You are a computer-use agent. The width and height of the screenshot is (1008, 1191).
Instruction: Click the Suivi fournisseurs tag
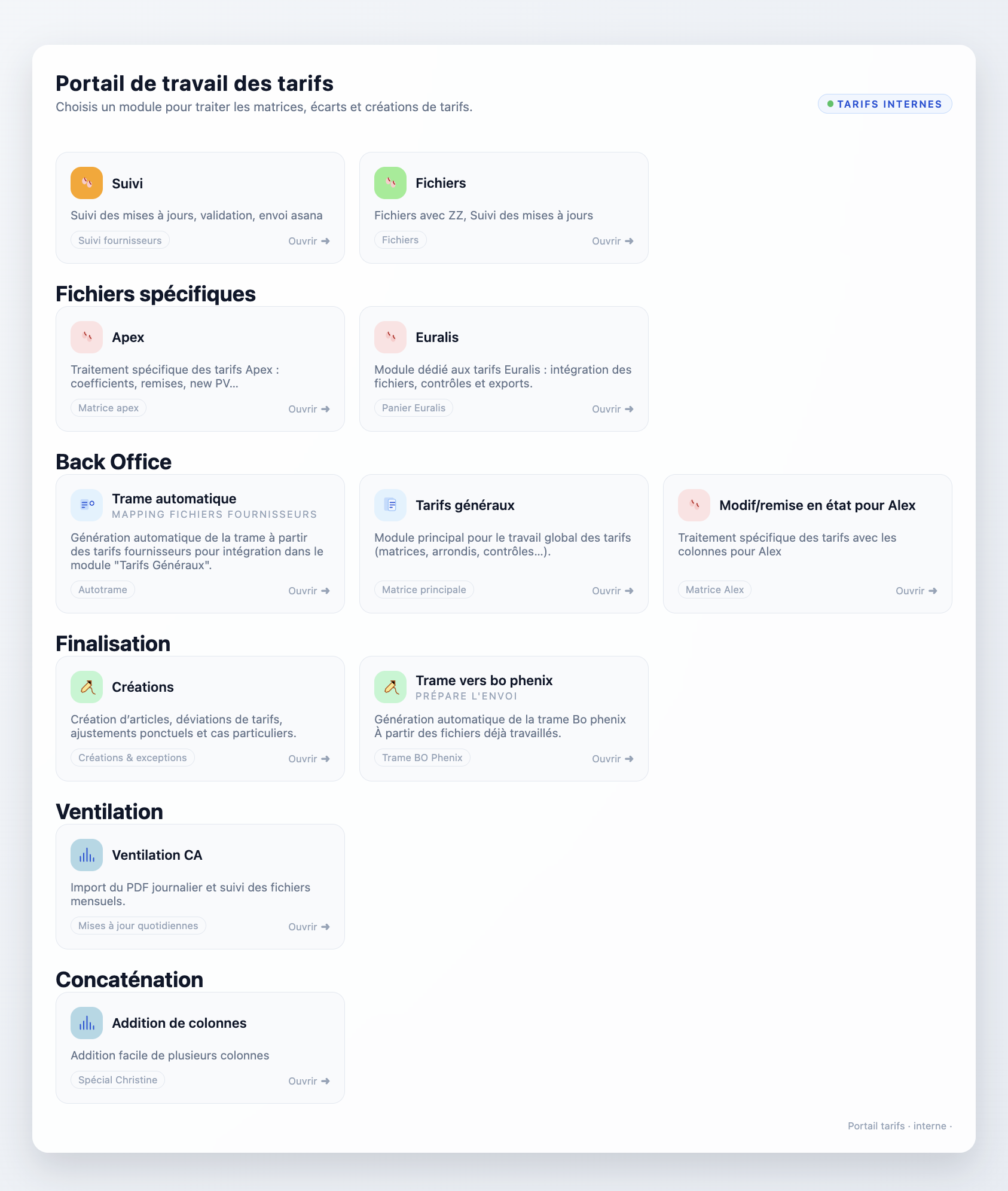[120, 240]
